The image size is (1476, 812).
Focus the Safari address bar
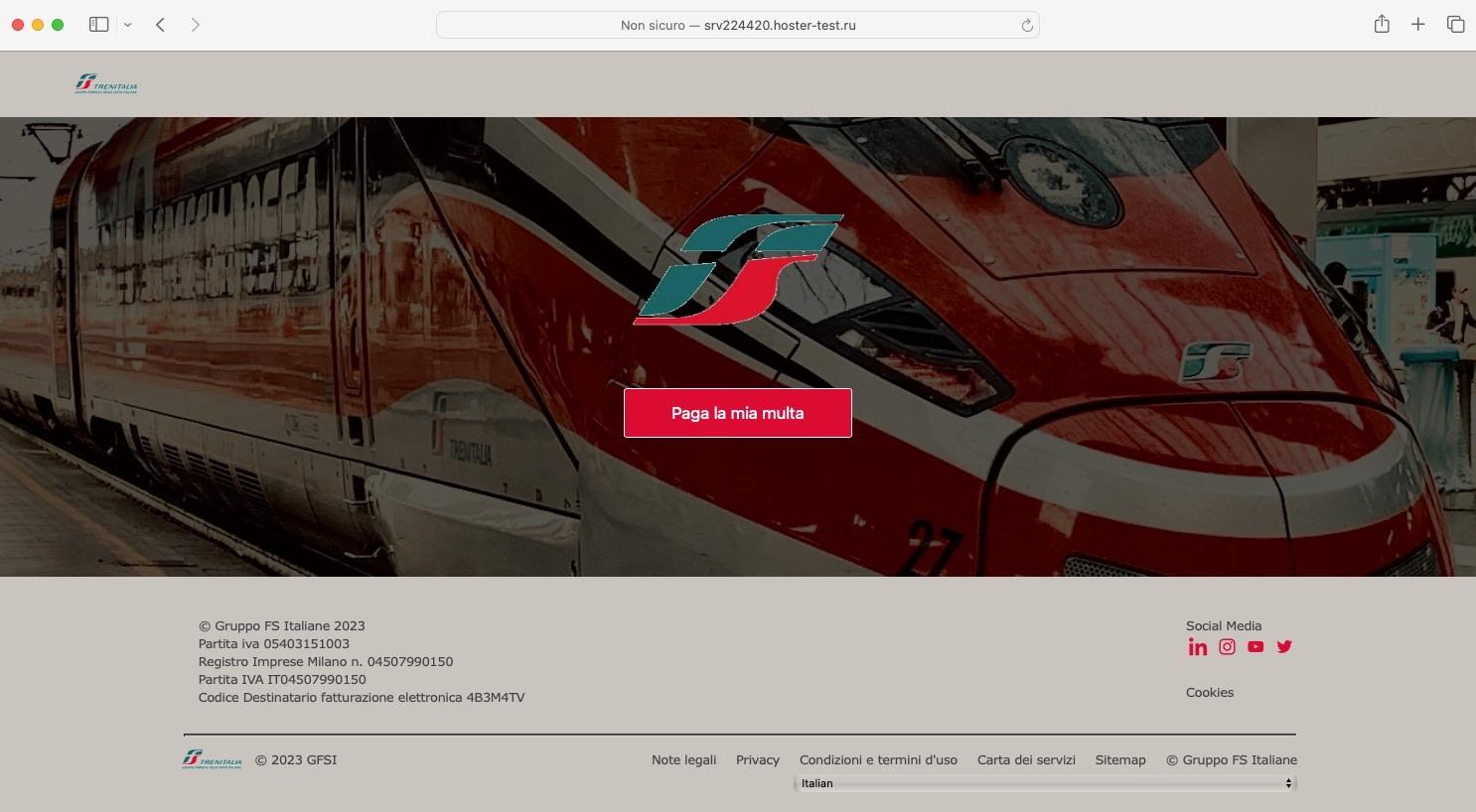(x=738, y=25)
